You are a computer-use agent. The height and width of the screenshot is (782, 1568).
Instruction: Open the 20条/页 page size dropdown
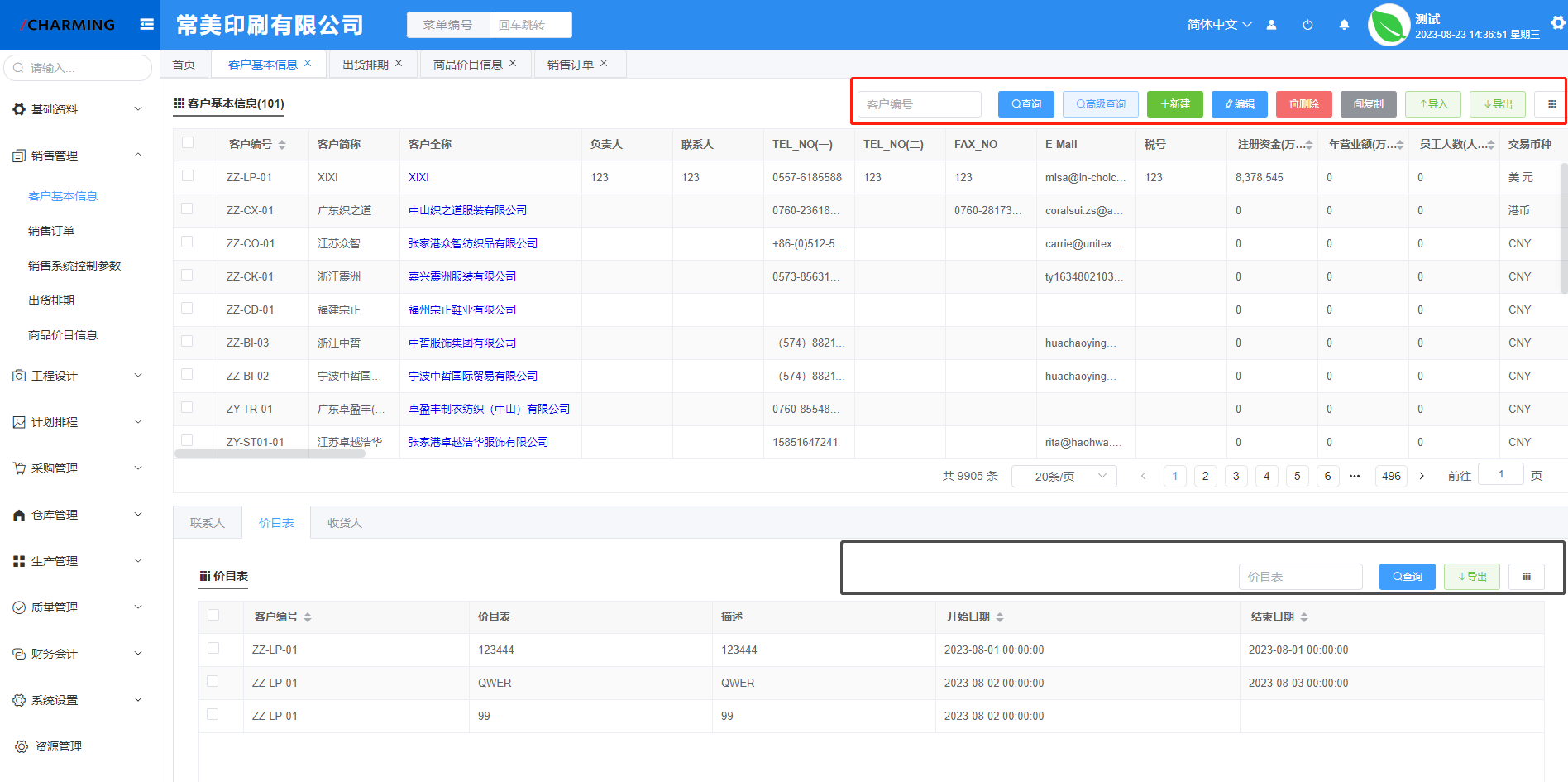pyautogui.click(x=1064, y=476)
